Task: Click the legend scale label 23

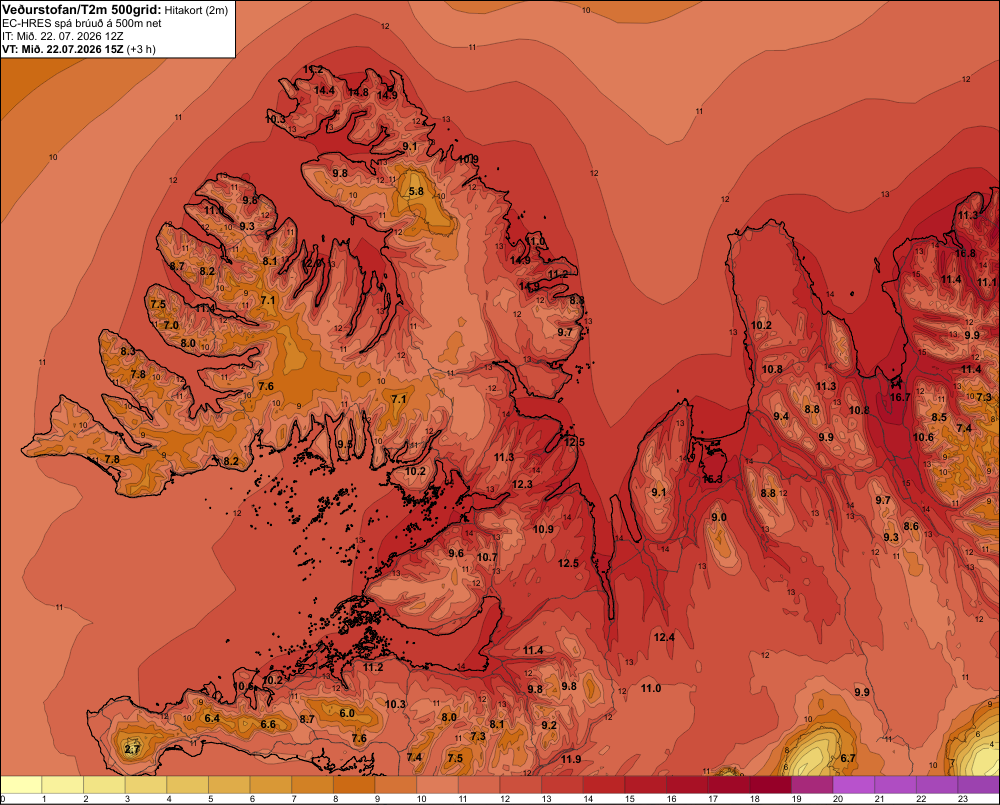Action: tap(963, 799)
